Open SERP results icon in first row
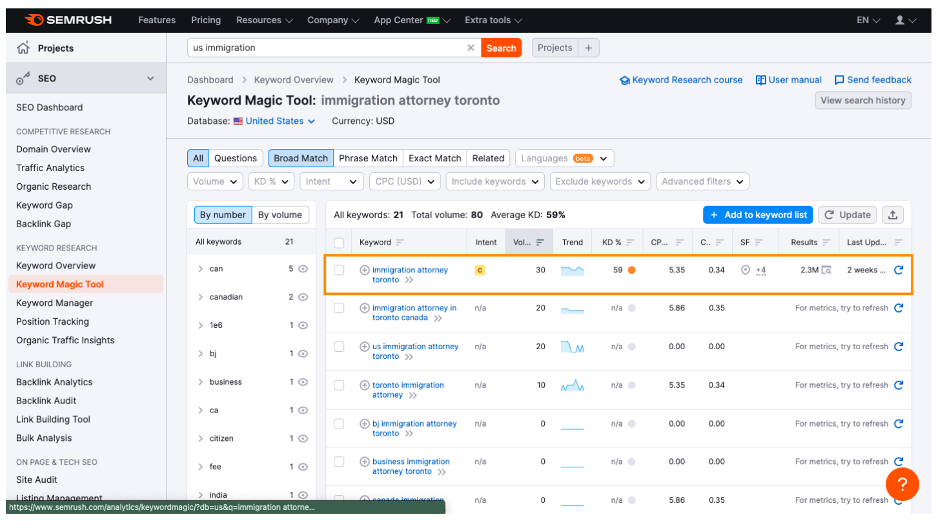936x528 pixels. 826,270
